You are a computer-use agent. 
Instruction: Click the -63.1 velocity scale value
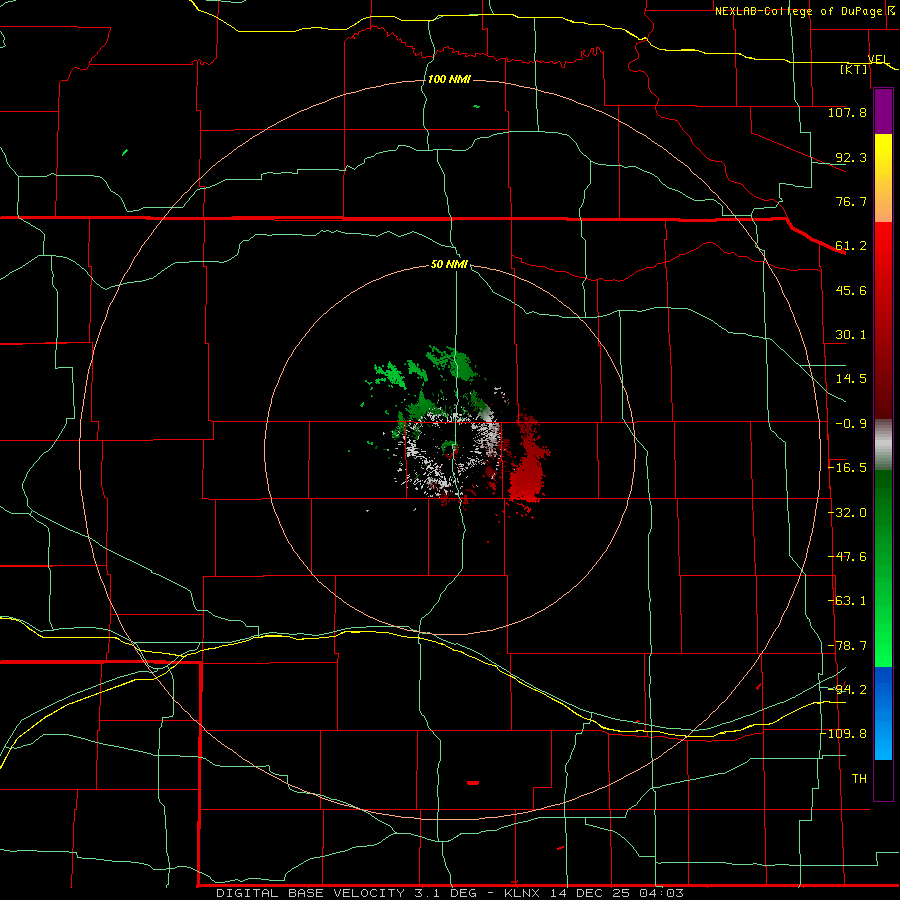click(847, 601)
